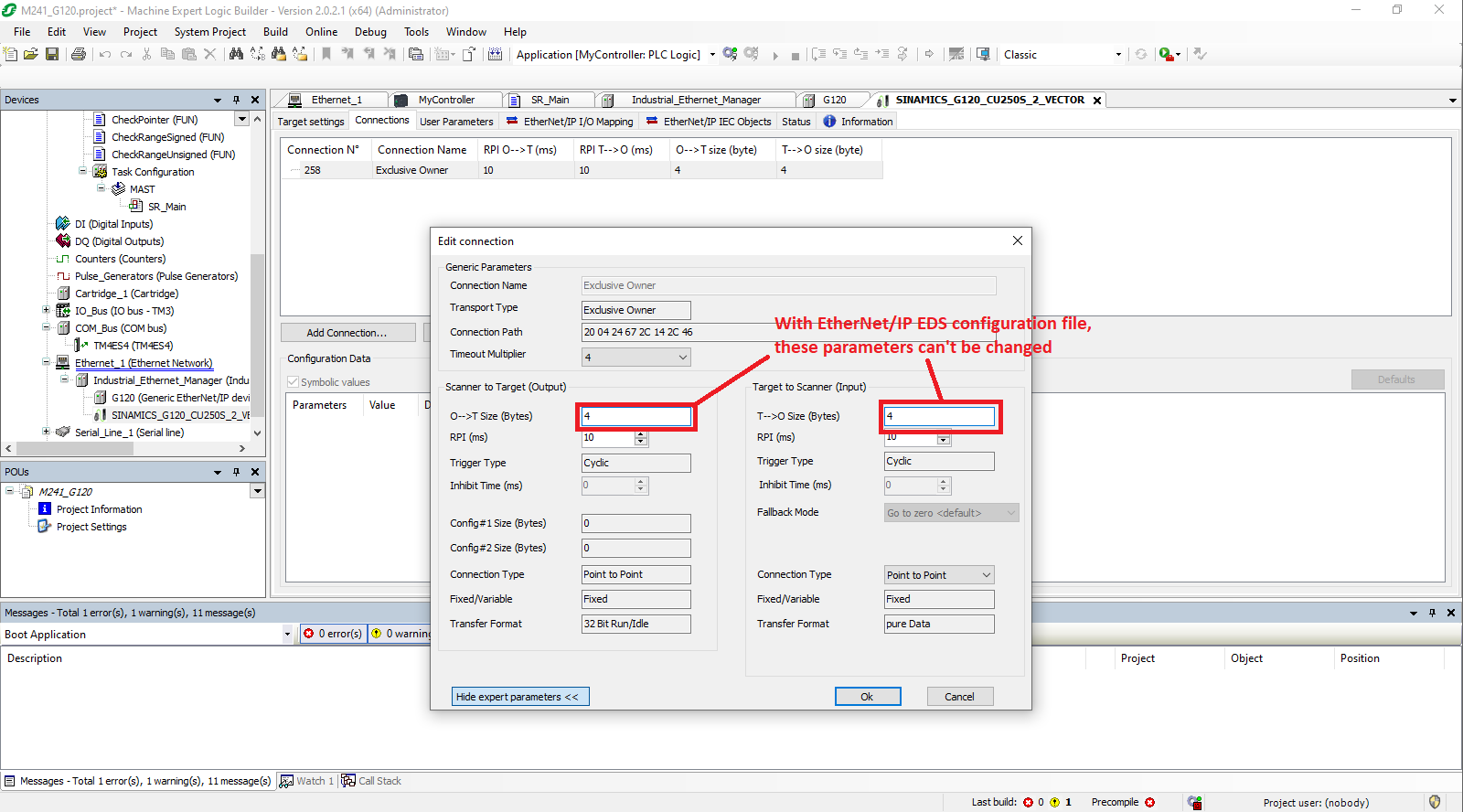The height and width of the screenshot is (812, 1463).
Task: Click Hide expert parameters button
Action: point(519,697)
